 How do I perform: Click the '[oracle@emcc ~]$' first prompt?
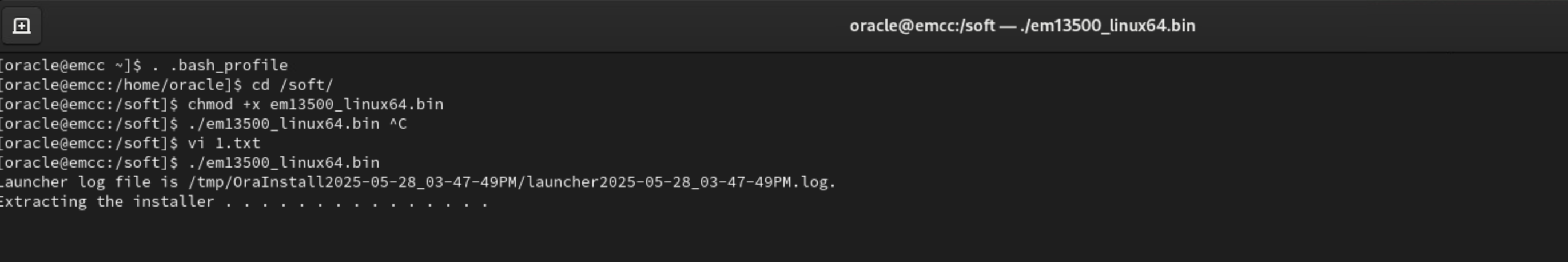tap(70, 65)
